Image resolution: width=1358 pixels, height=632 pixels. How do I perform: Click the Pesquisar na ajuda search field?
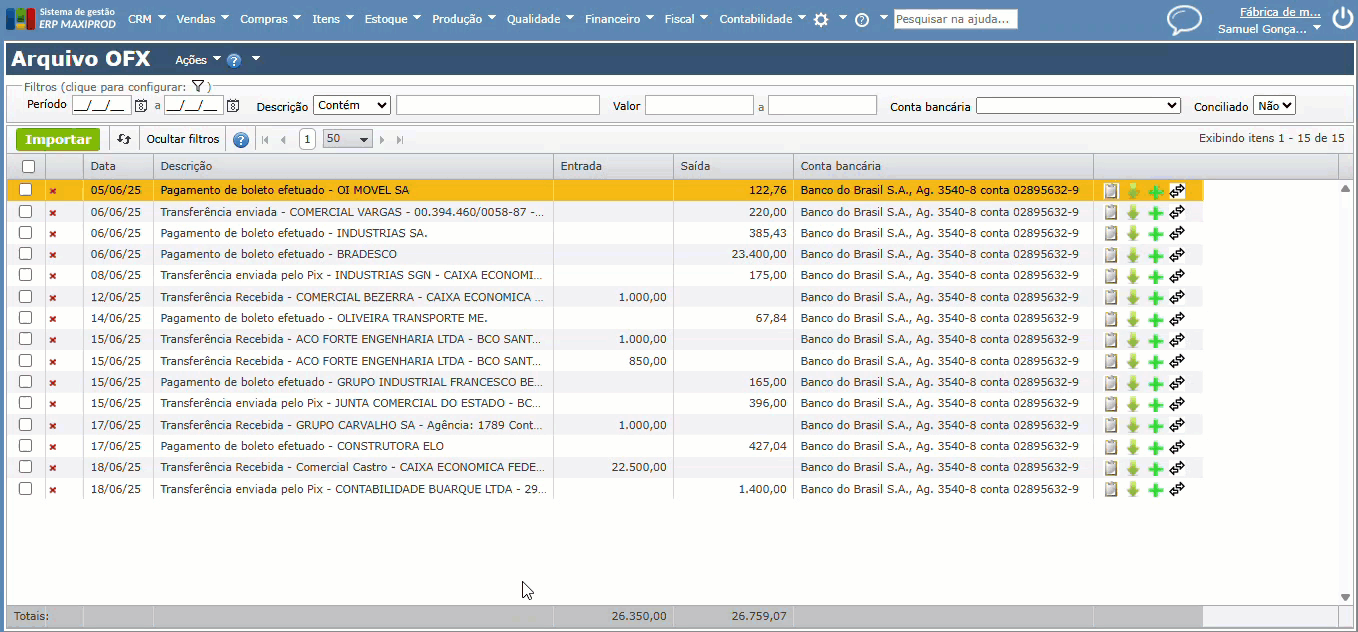955,19
